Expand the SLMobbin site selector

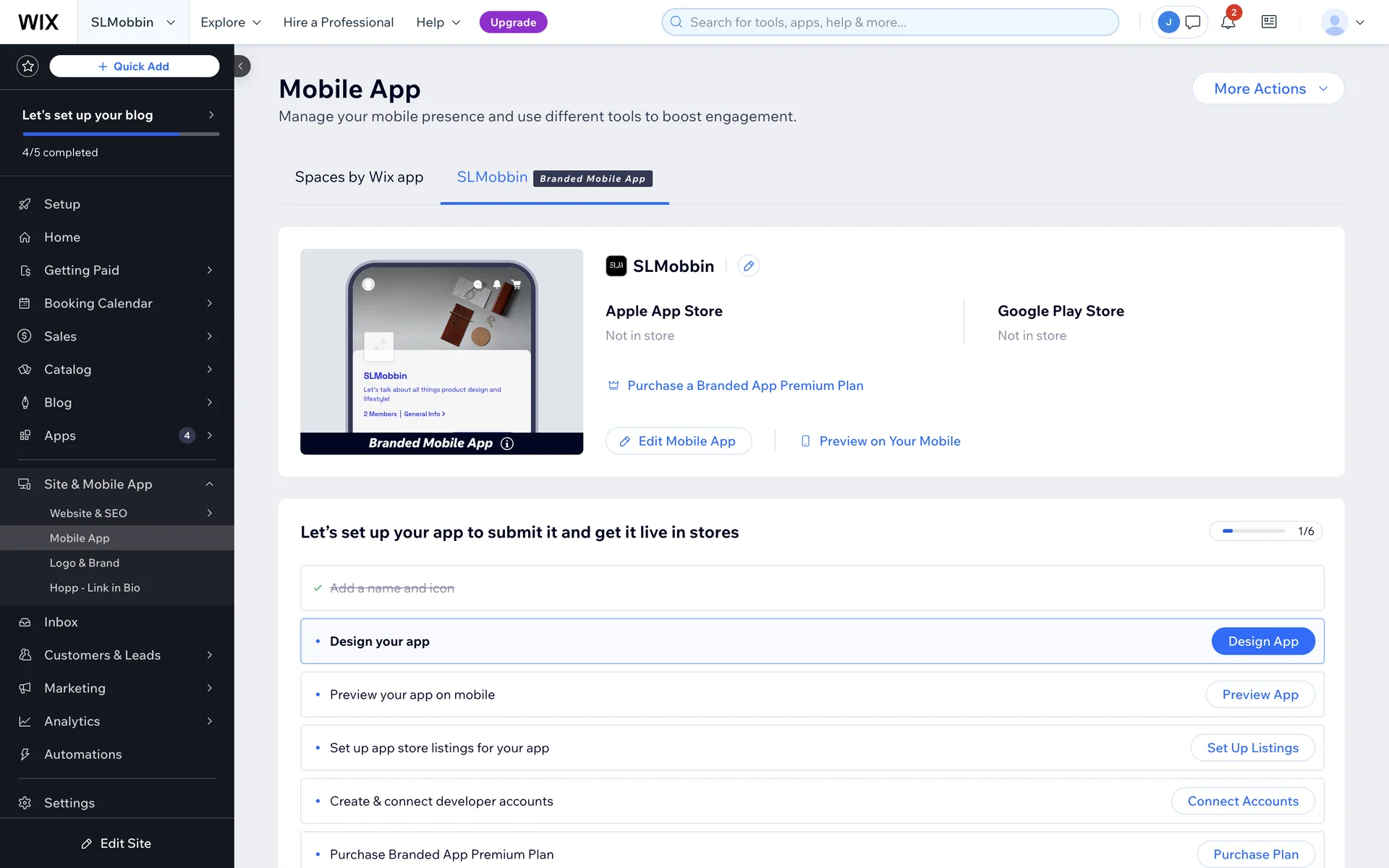pos(133,22)
